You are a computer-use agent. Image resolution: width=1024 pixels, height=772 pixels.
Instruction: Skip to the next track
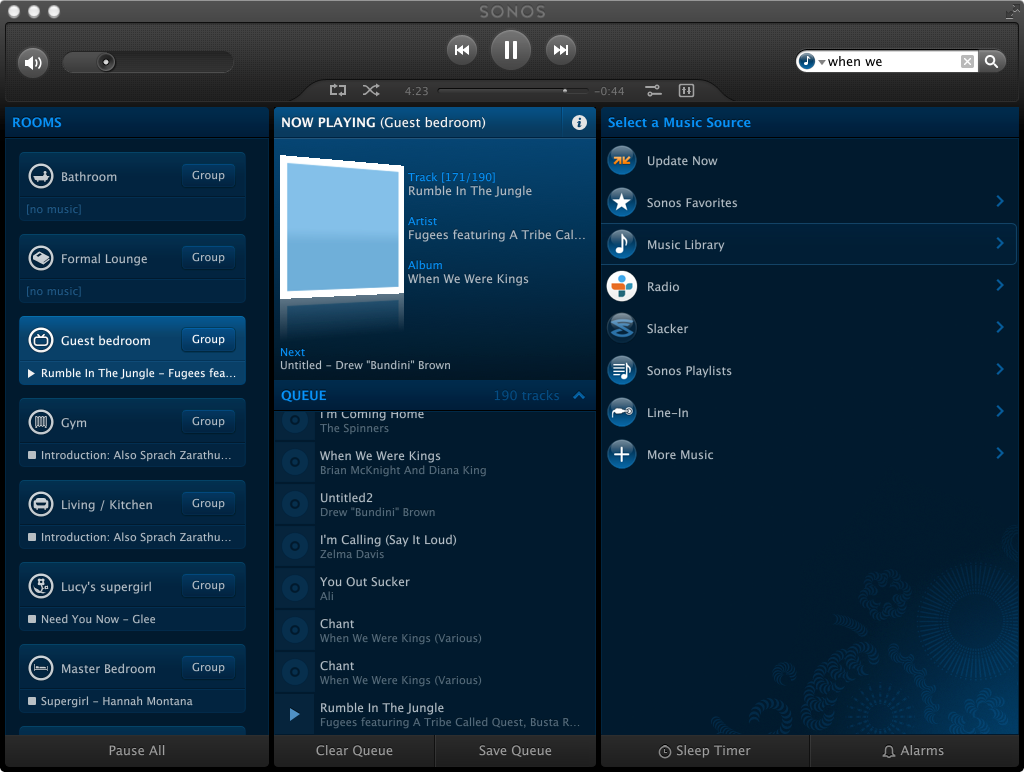tap(561, 50)
